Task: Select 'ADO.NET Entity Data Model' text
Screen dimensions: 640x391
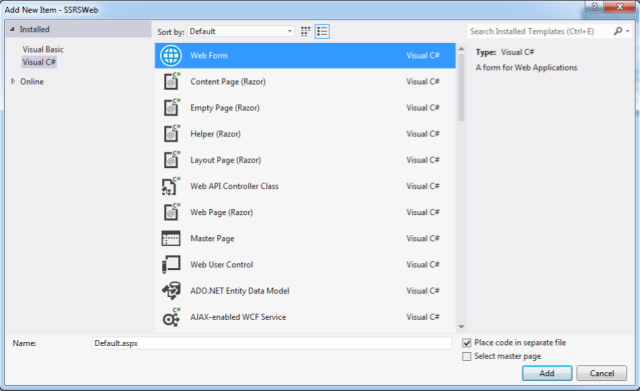Action: tap(240, 291)
